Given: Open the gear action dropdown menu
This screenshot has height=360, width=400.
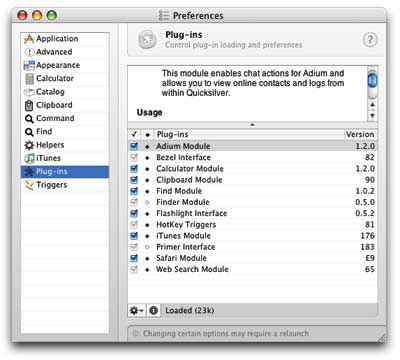Looking at the screenshot, I should tap(137, 311).
